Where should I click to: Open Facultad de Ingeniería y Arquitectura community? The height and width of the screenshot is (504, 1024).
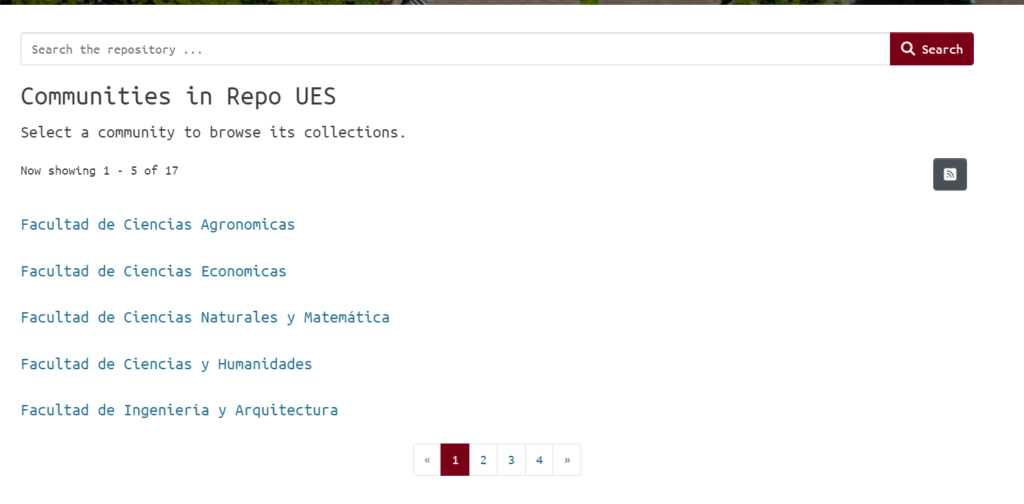pyautogui.click(x=180, y=410)
